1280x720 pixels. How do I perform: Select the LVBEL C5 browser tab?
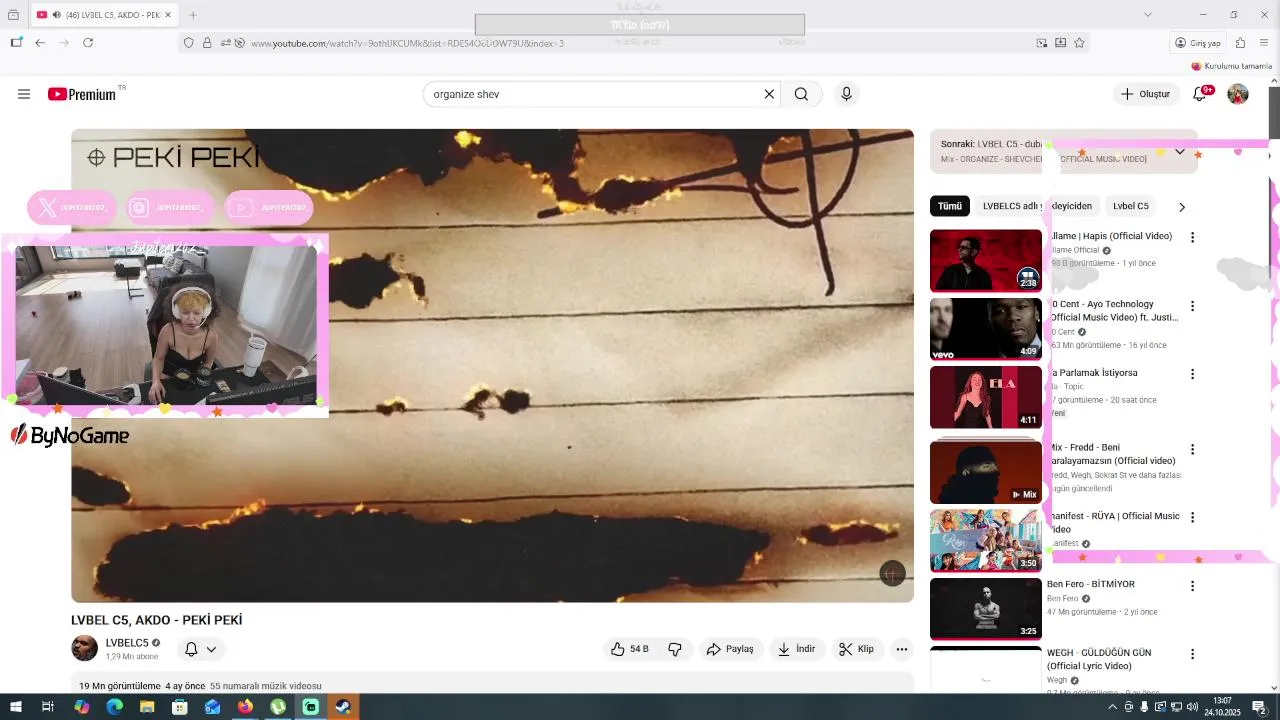click(104, 15)
